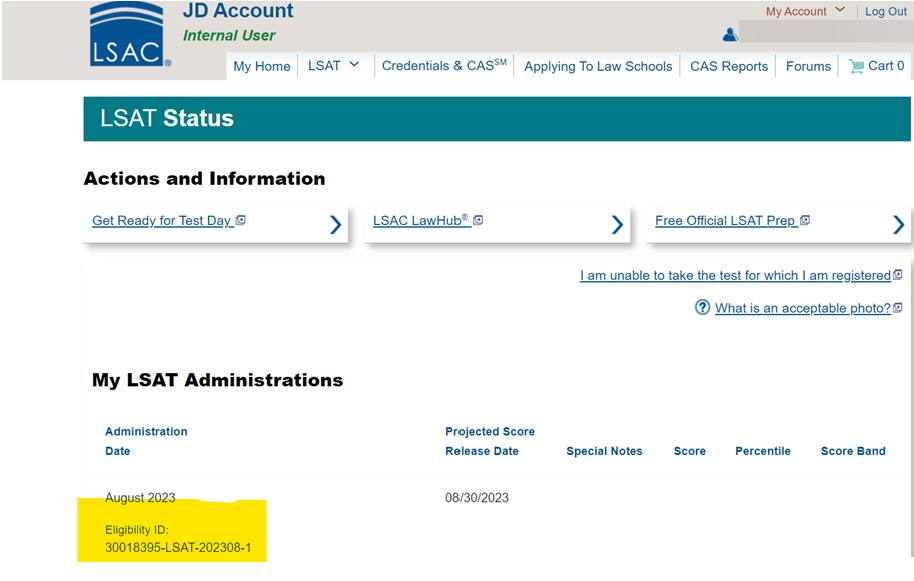Viewport: 914px width, 581px height.
Task: Click the arrow on Free Official LSAT Prep card
Action: click(898, 225)
